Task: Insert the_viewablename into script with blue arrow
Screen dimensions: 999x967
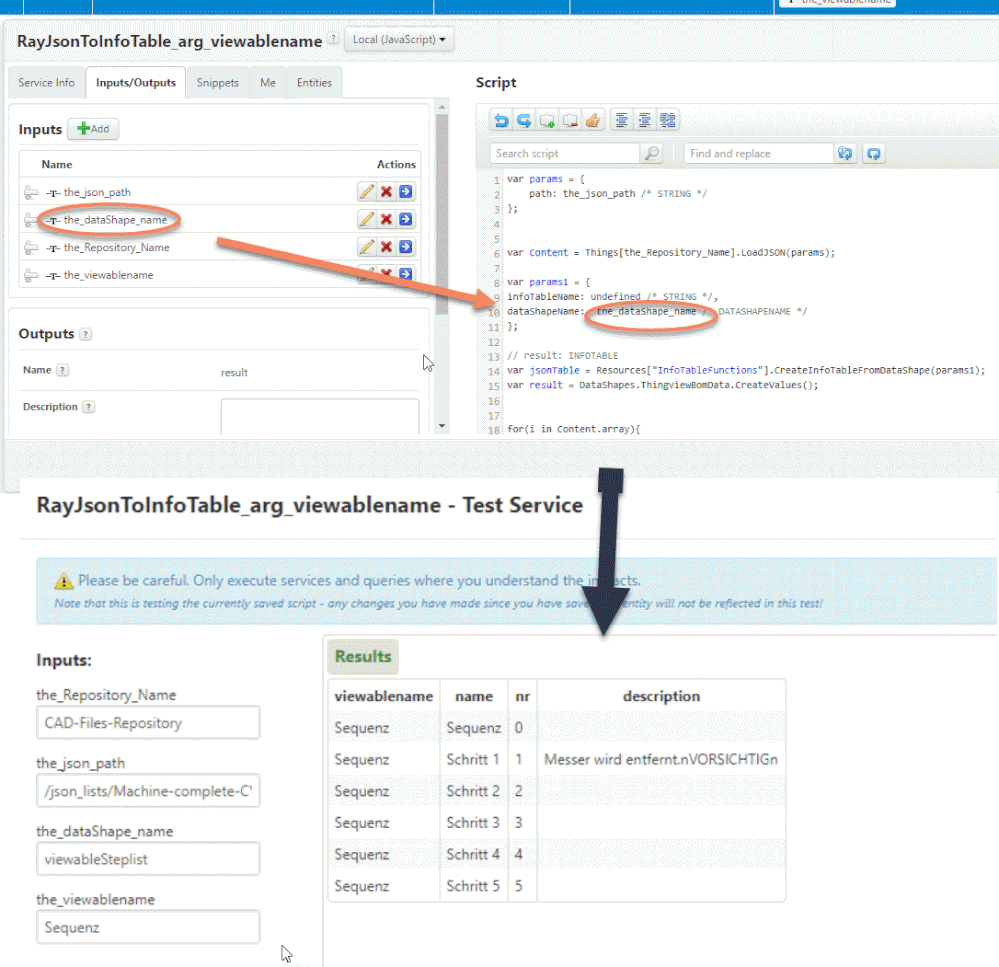Action: coord(406,274)
